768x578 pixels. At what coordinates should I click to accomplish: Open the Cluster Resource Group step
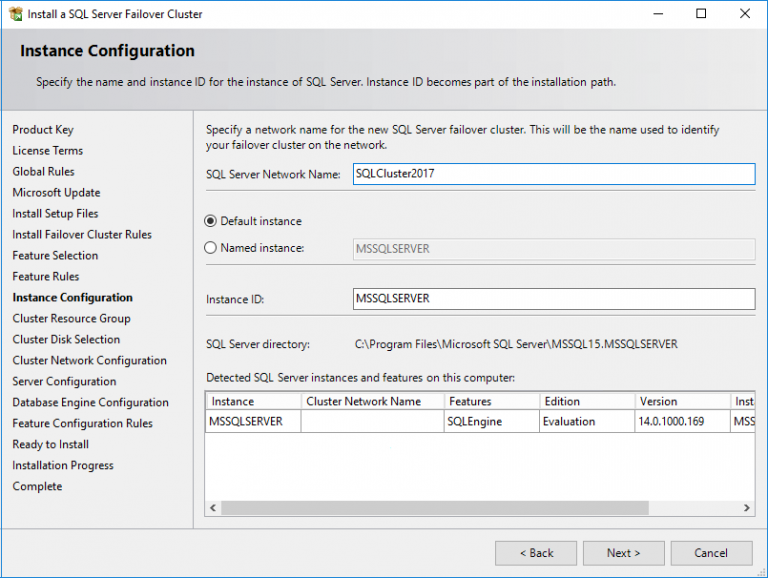point(72,319)
